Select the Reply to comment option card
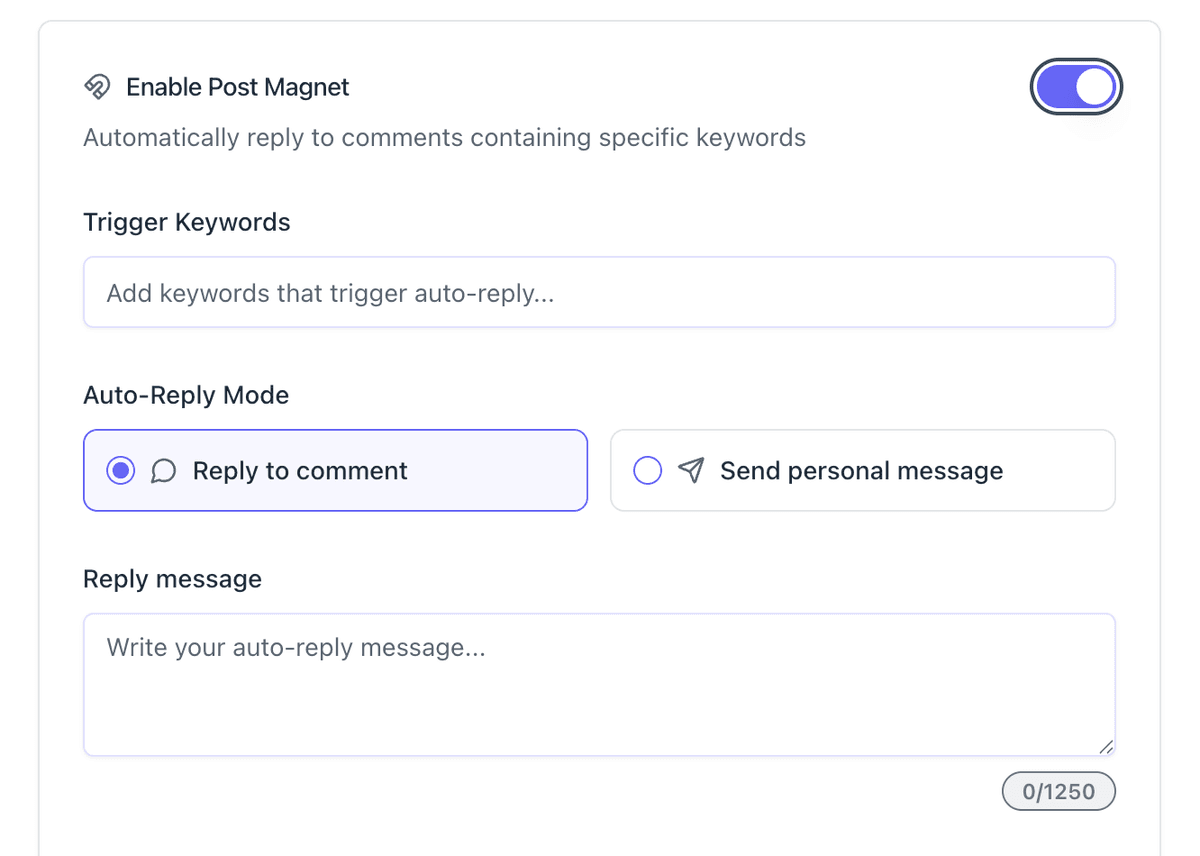 click(335, 470)
